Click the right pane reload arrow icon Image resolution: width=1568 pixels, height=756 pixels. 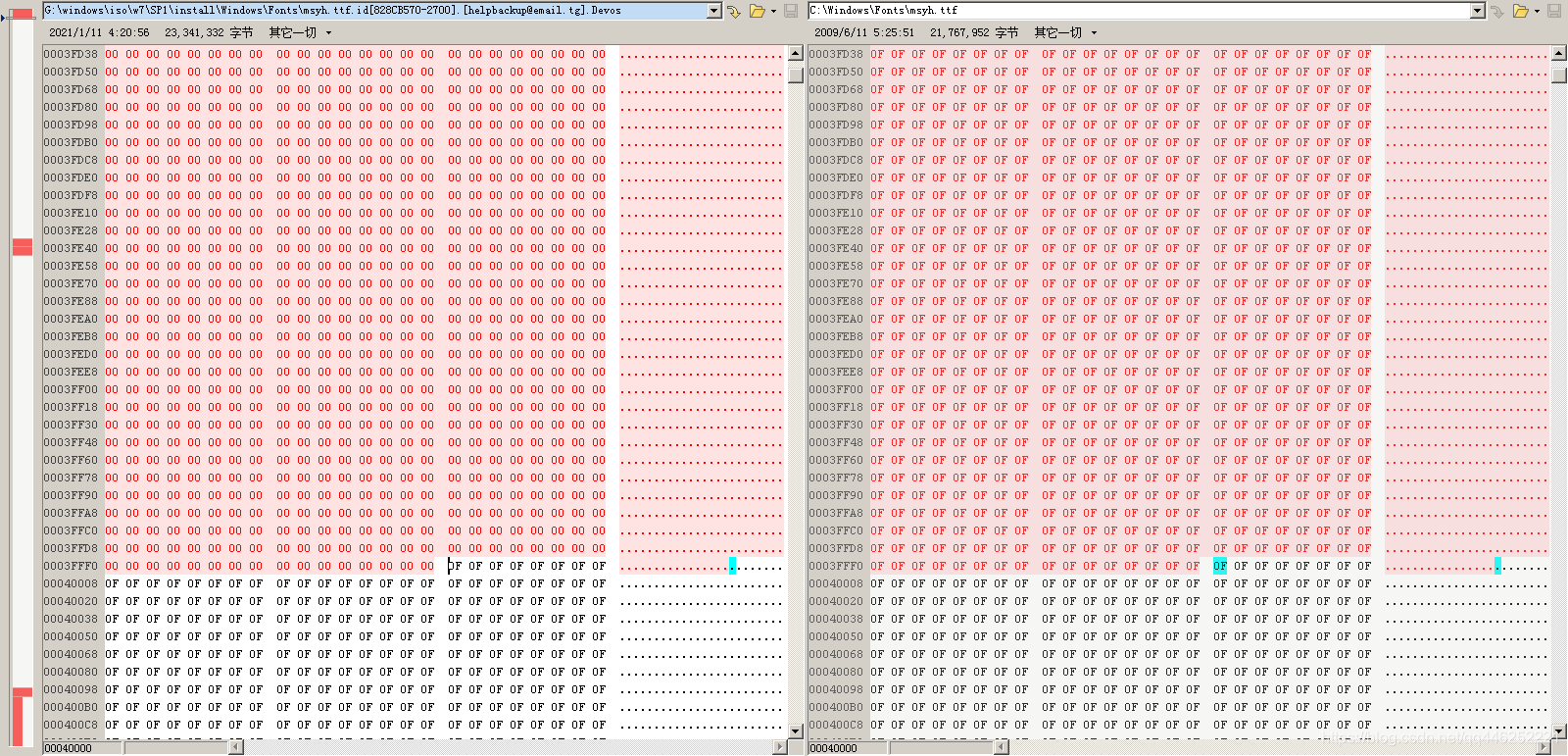1496,11
